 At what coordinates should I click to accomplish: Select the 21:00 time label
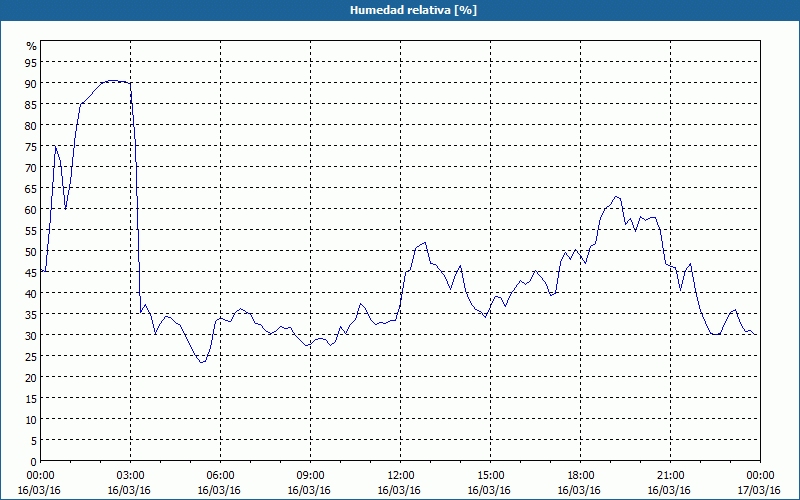click(670, 476)
